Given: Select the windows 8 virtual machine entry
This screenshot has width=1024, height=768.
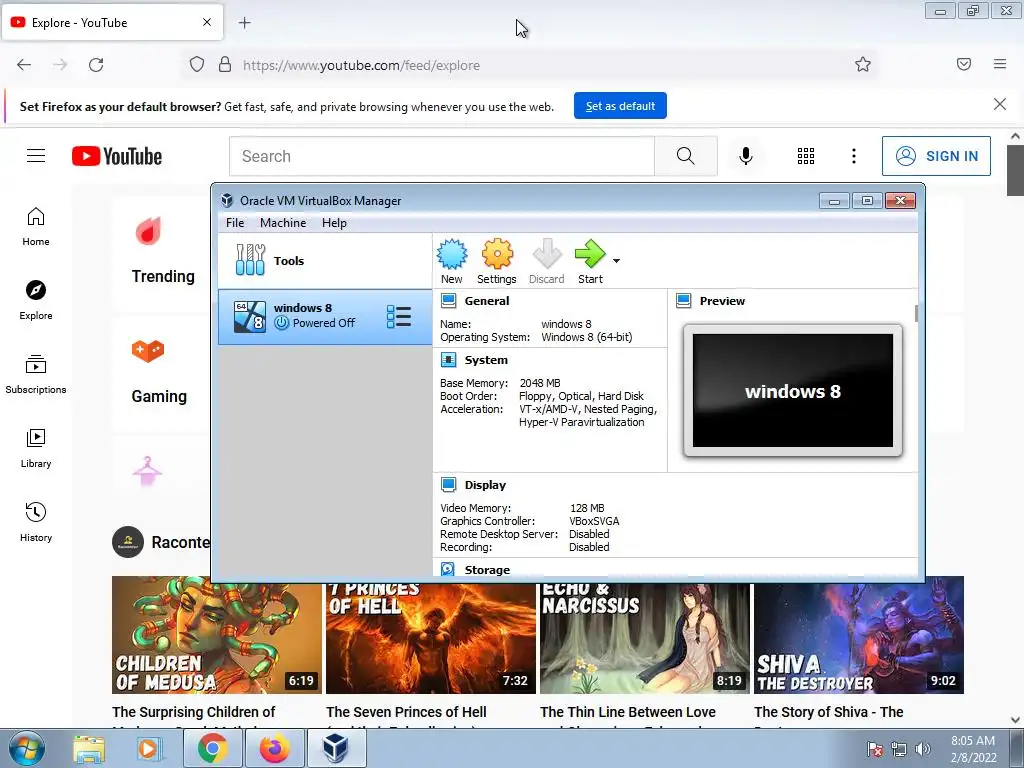Looking at the screenshot, I should [x=325, y=316].
